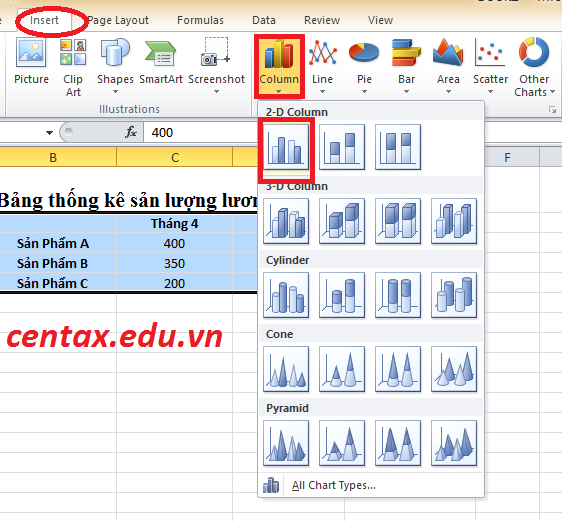Pick the 3-D Cylinder chart
The height and width of the screenshot is (521, 562).
pos(454,295)
